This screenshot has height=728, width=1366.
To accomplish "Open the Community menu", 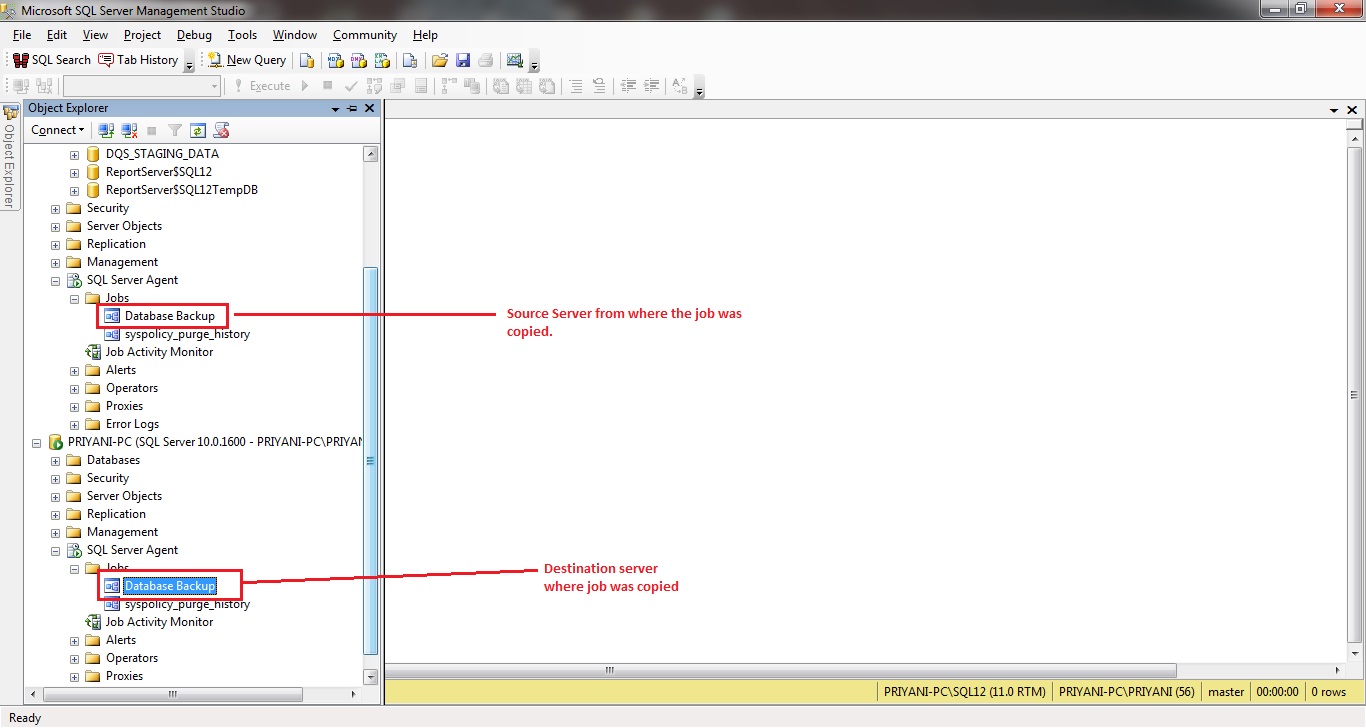I will [x=364, y=34].
